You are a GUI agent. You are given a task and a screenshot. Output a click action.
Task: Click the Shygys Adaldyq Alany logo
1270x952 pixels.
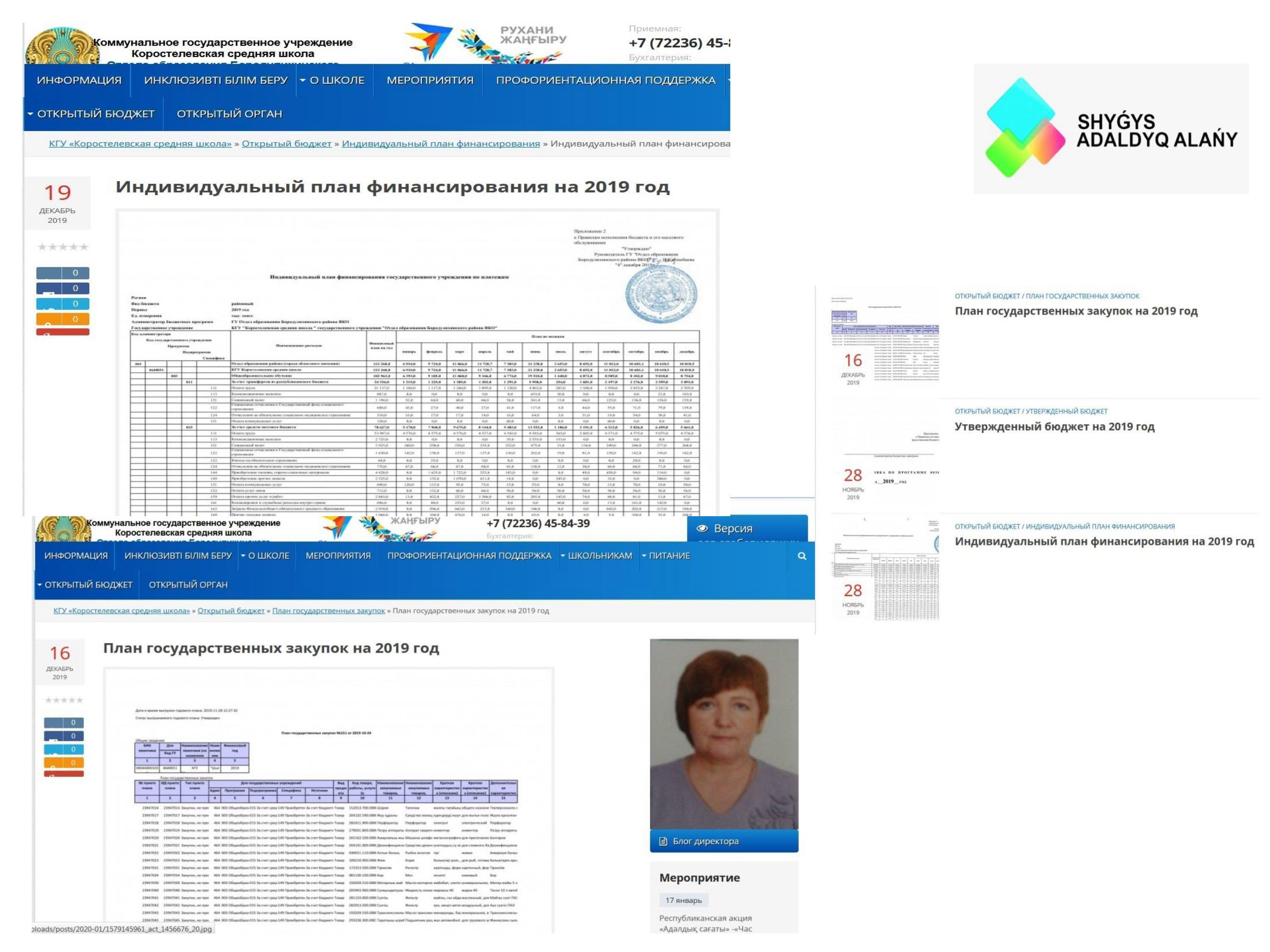tap(1110, 129)
